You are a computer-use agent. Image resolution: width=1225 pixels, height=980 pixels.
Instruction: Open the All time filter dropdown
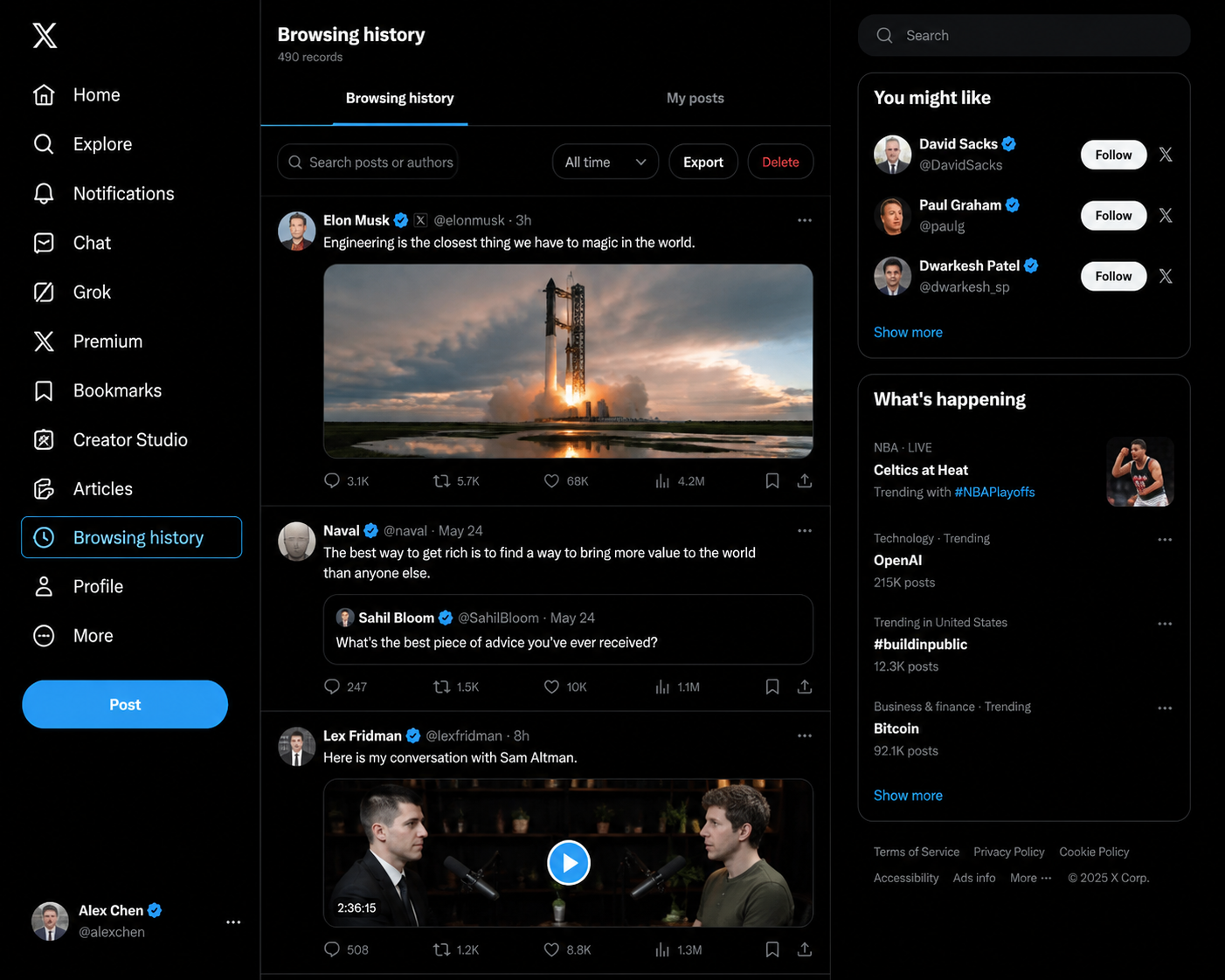click(x=606, y=162)
